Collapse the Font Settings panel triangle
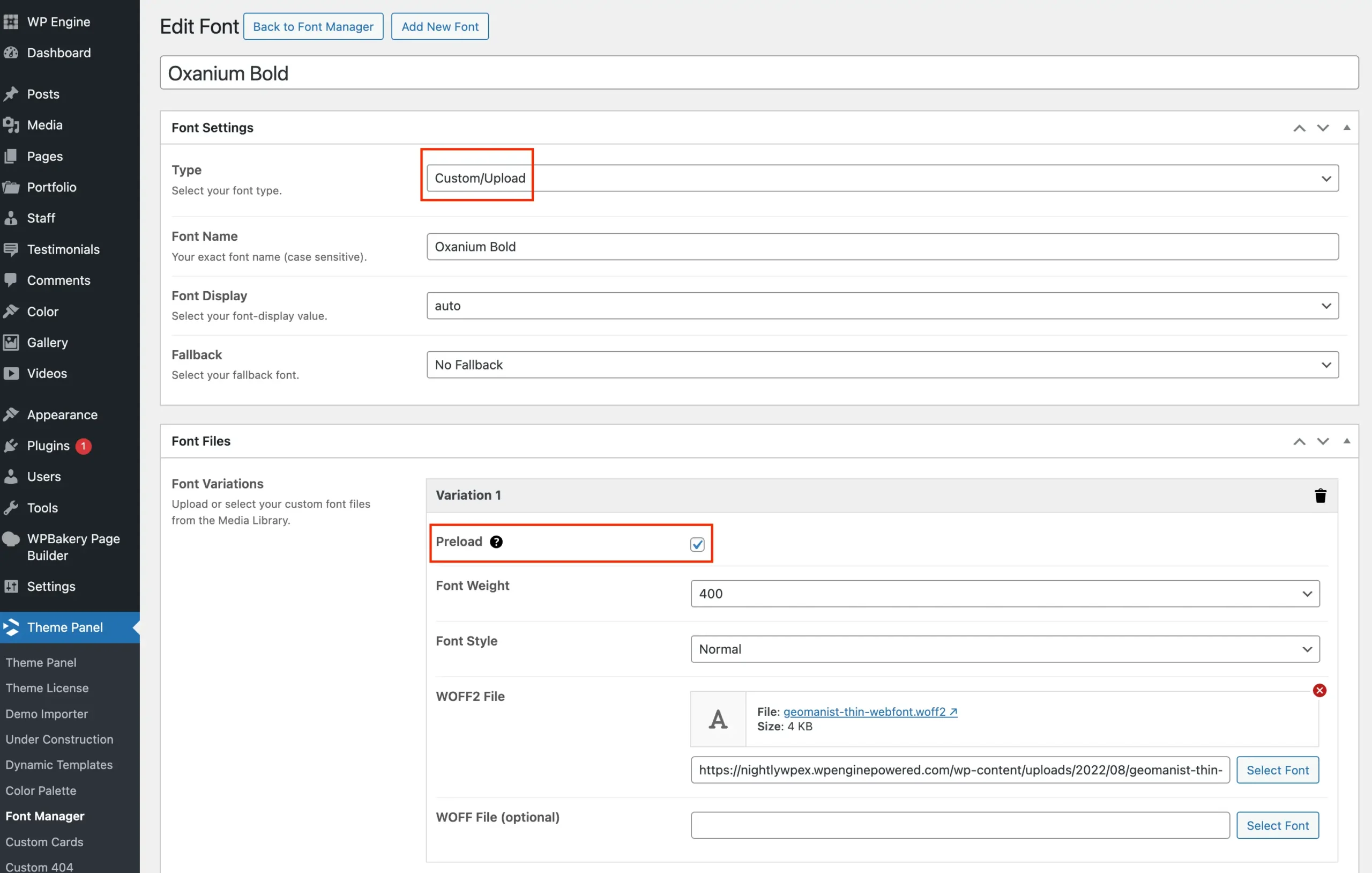The width and height of the screenshot is (1372, 873). point(1346,128)
